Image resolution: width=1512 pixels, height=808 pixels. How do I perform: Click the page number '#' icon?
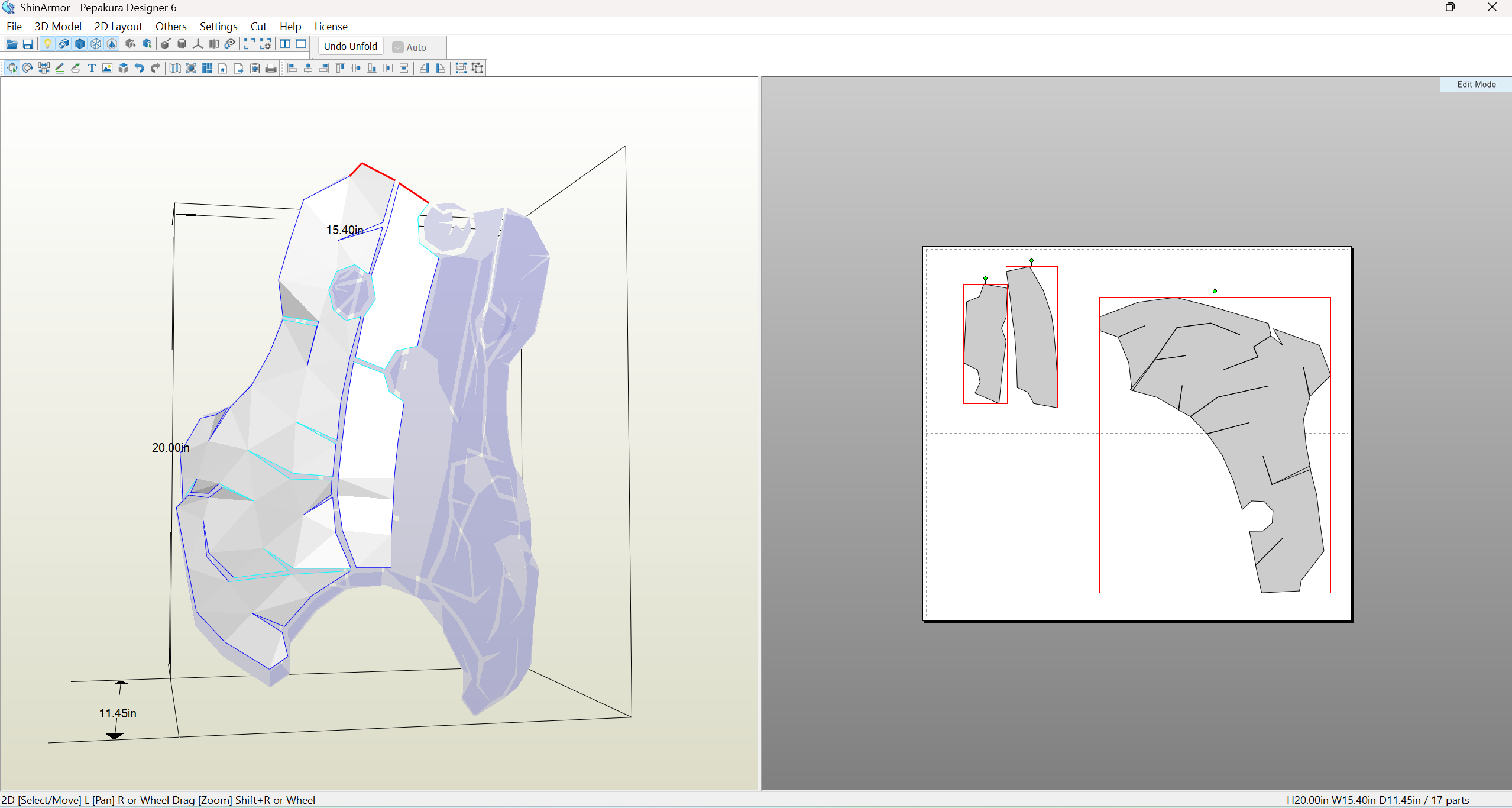(223, 69)
